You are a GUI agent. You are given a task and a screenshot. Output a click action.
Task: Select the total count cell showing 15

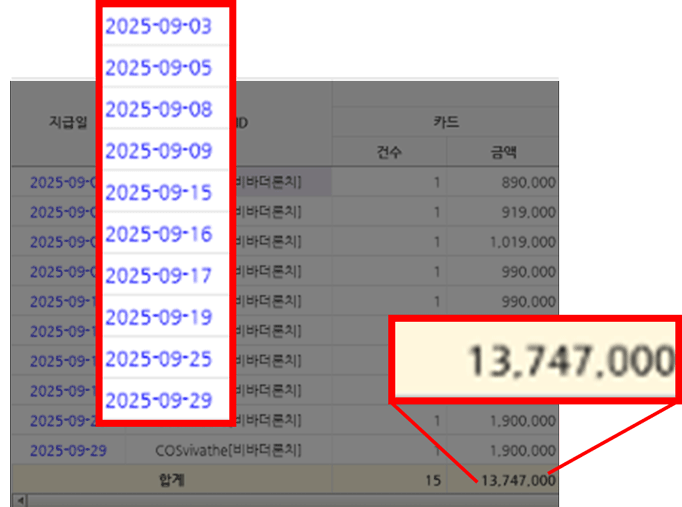432,480
